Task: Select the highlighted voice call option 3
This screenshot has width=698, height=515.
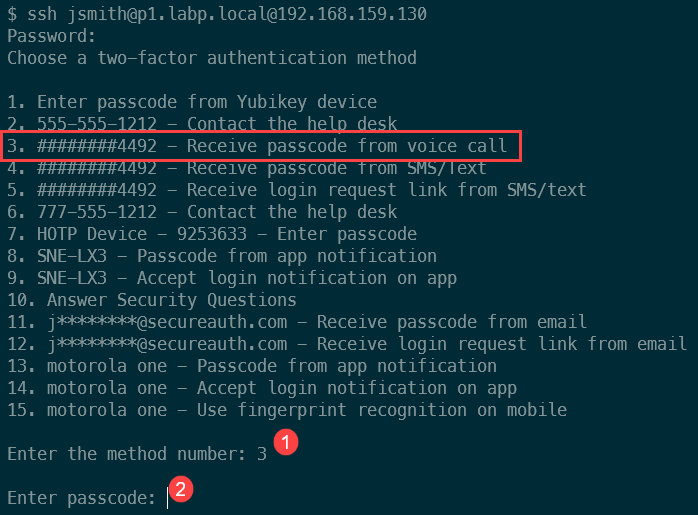Action: tap(261, 146)
